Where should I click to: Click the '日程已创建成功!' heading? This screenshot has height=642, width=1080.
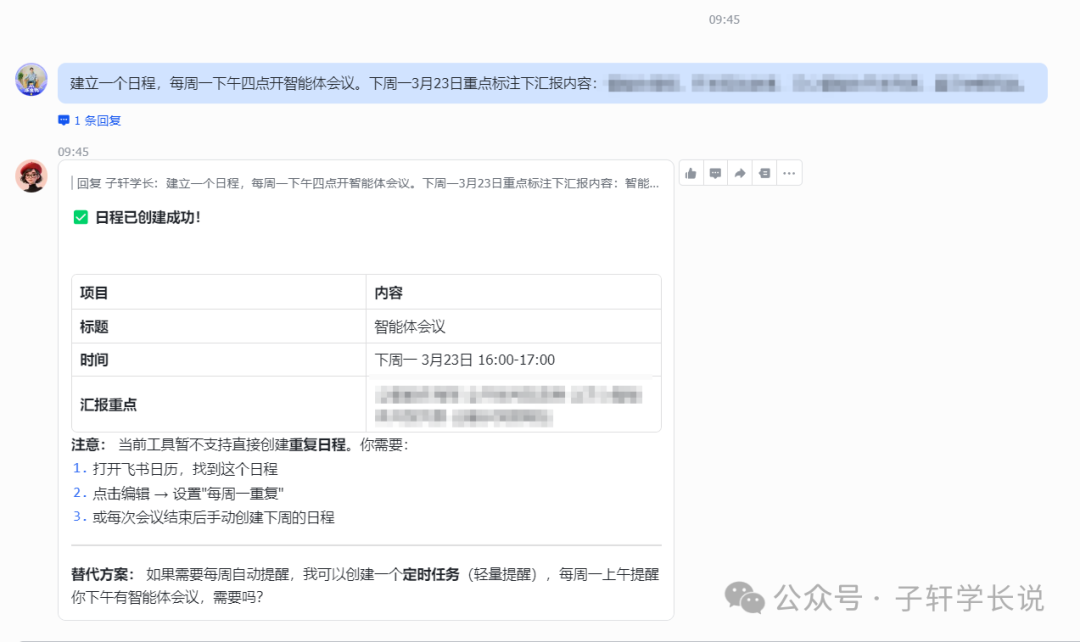click(x=148, y=218)
